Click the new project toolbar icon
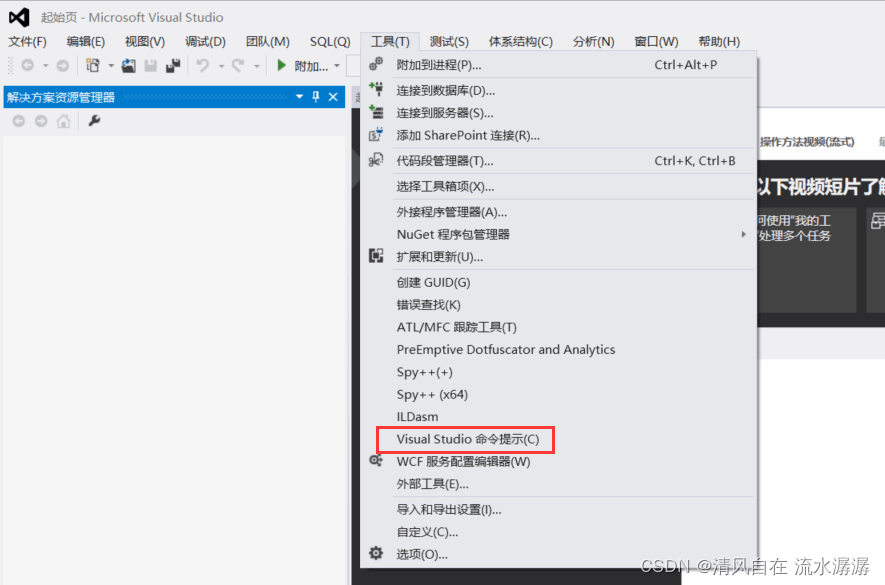Image resolution: width=885 pixels, height=585 pixels. click(93, 66)
